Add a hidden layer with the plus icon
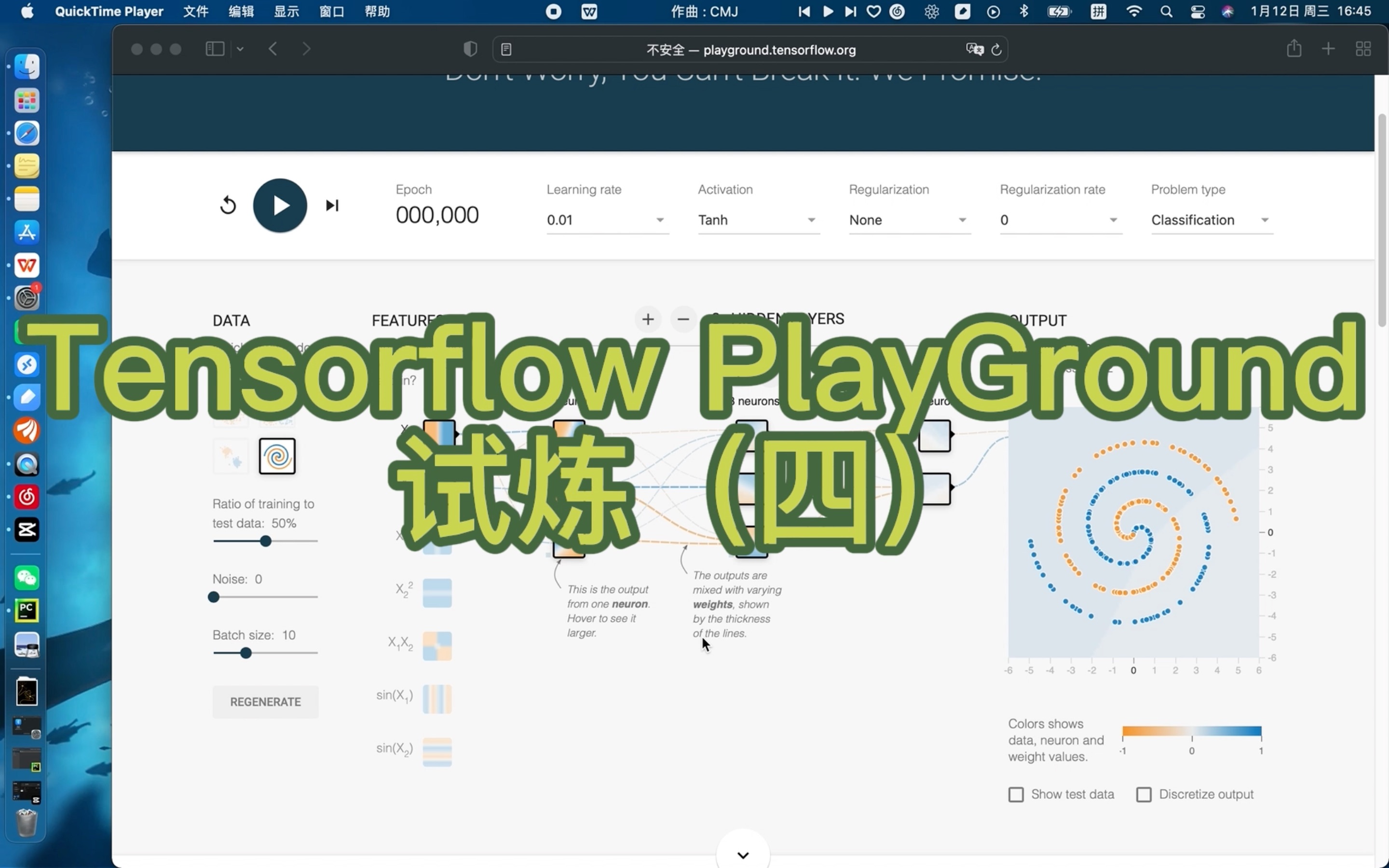The height and width of the screenshot is (868, 1389). point(647,319)
